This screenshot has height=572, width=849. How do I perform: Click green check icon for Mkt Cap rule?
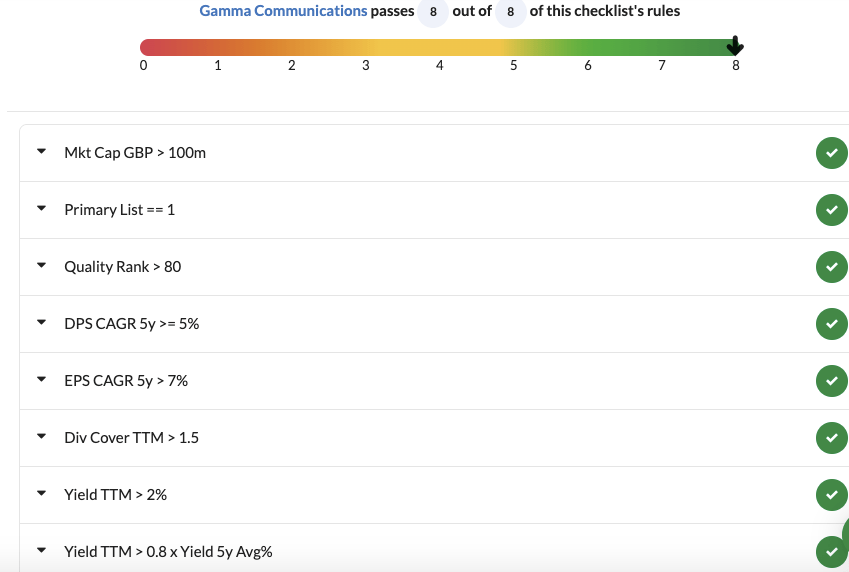pyautogui.click(x=831, y=153)
